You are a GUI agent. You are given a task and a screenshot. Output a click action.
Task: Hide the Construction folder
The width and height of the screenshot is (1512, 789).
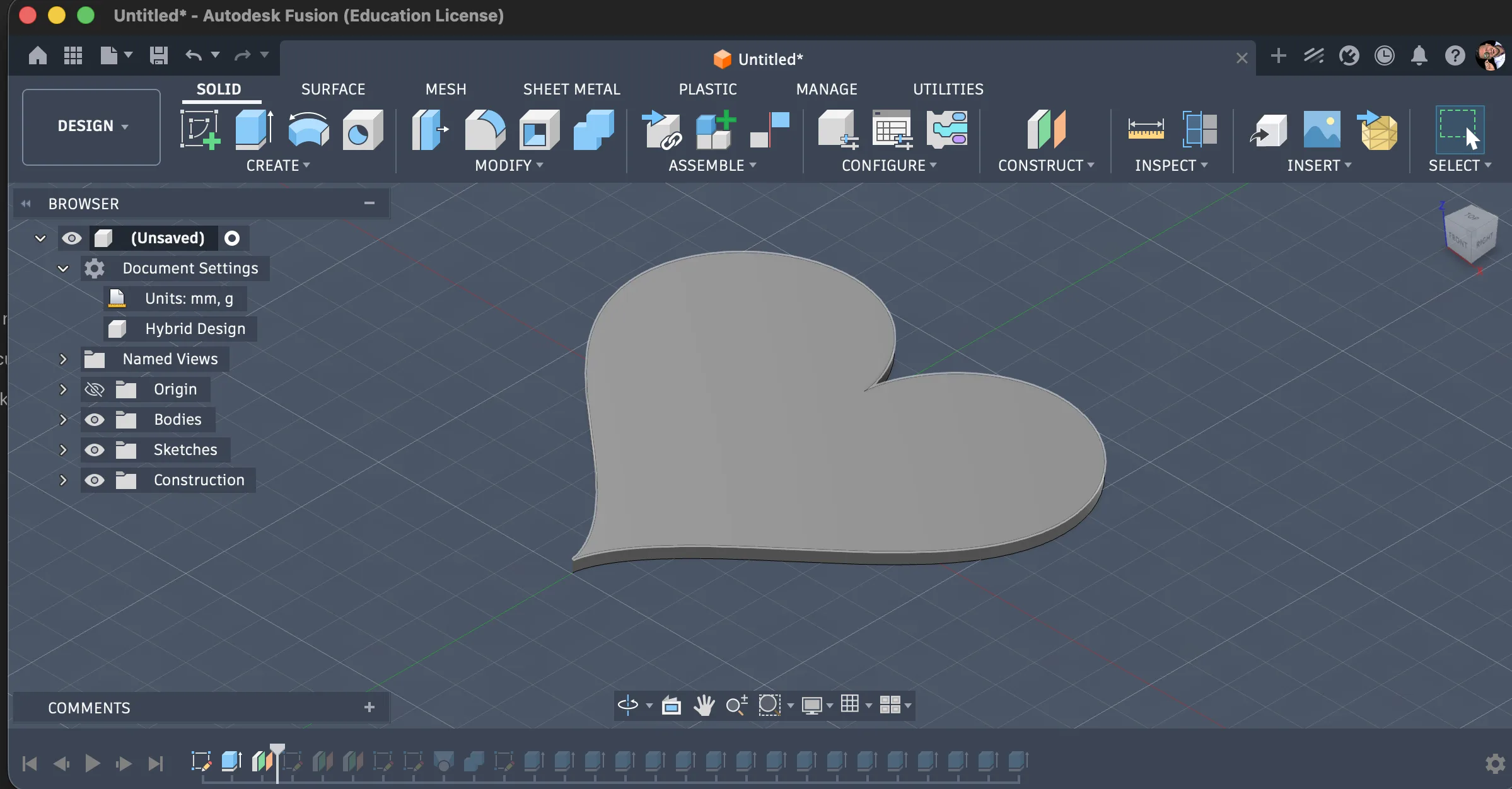coord(95,480)
